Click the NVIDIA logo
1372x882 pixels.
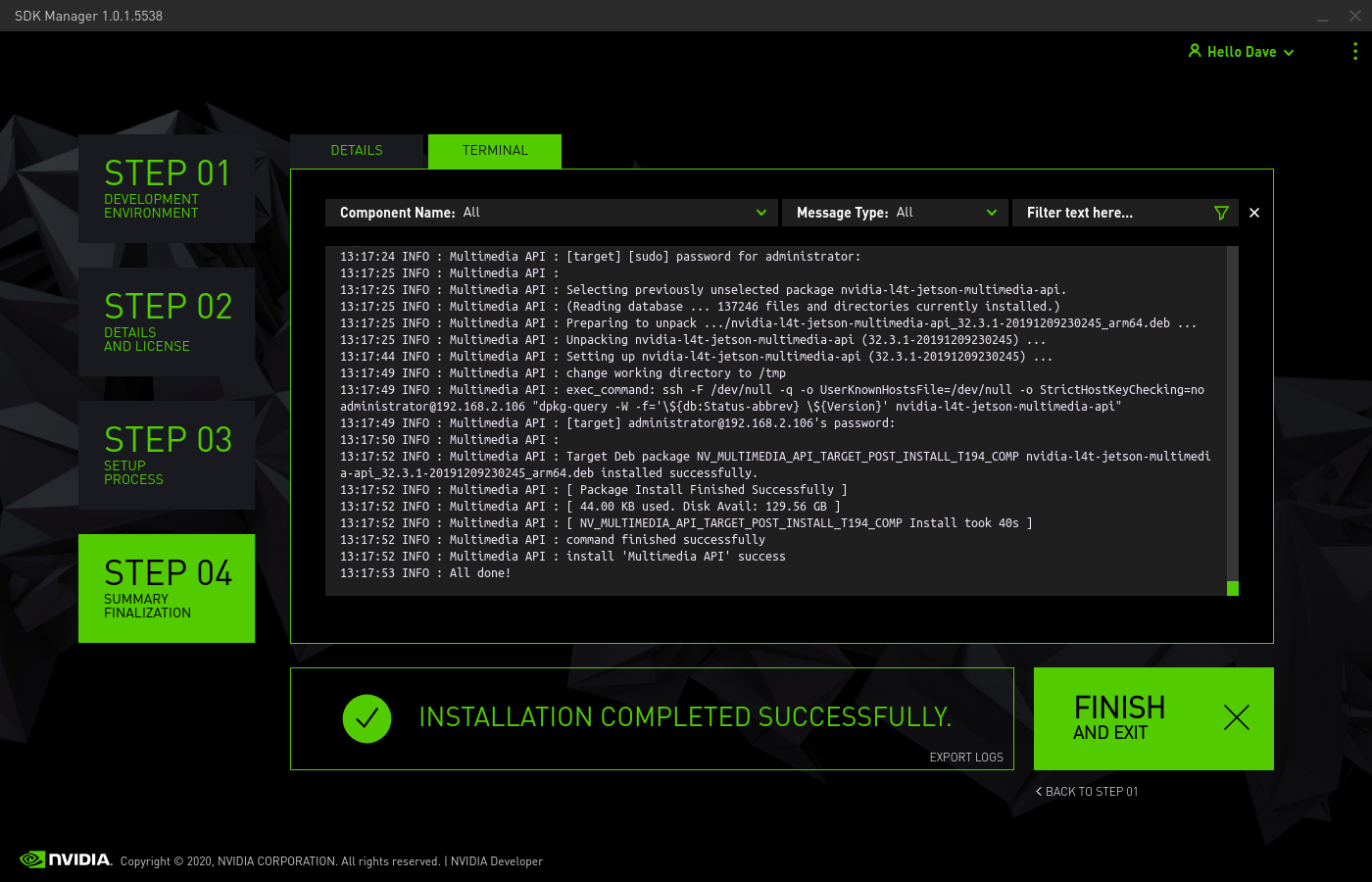[67, 859]
